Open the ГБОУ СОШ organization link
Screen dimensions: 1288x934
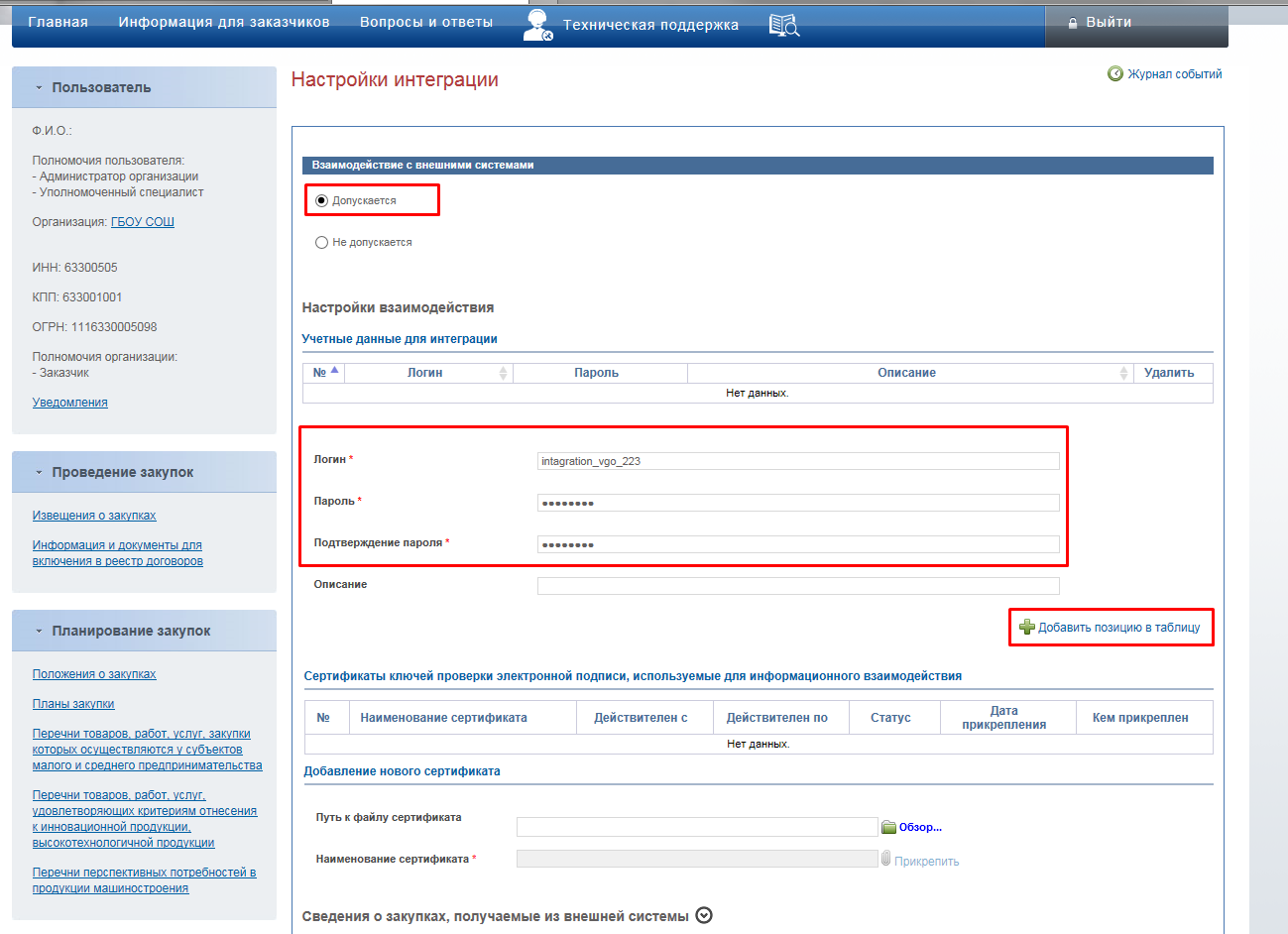[x=143, y=222]
